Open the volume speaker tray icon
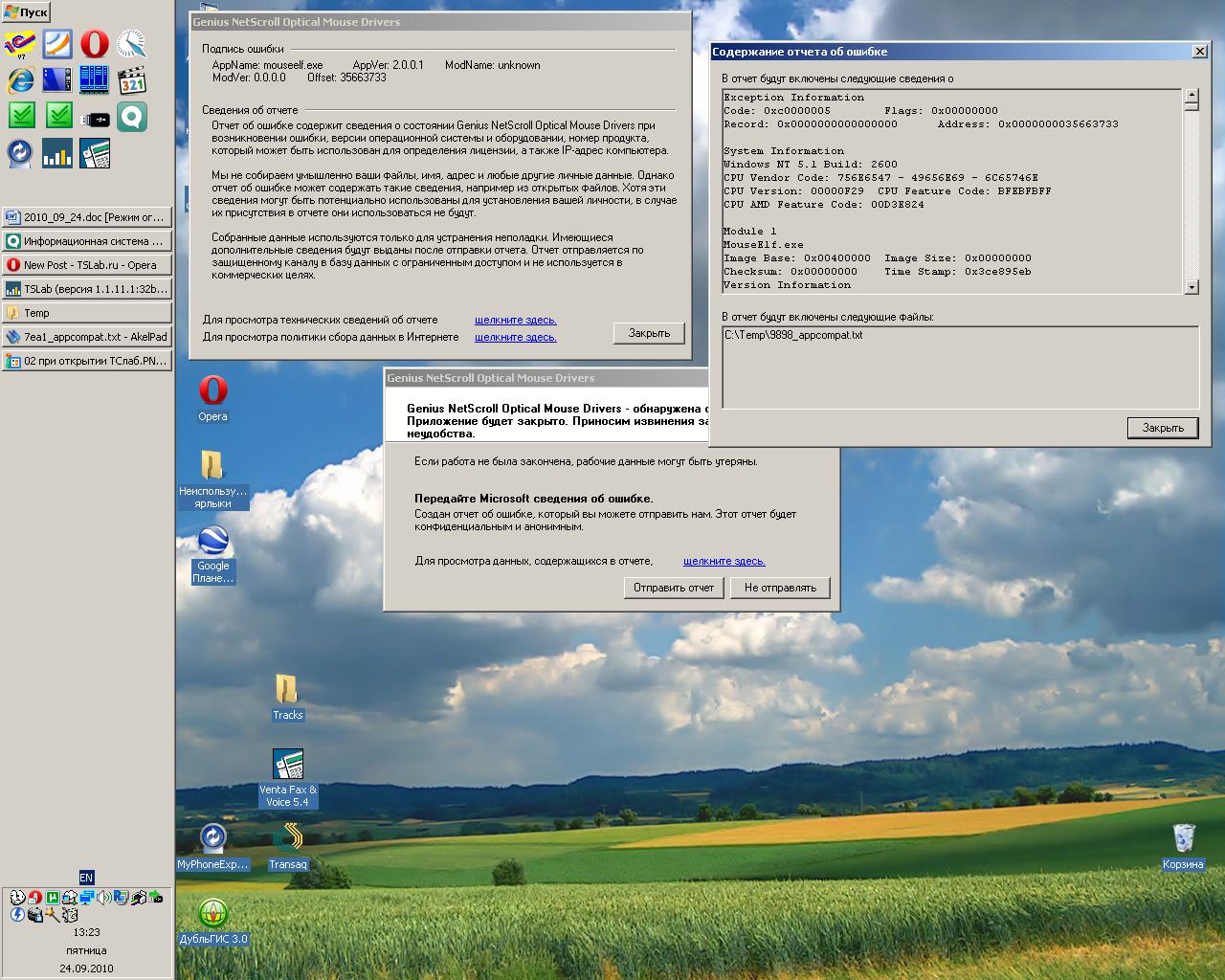The image size is (1225, 980). pyautogui.click(x=103, y=898)
